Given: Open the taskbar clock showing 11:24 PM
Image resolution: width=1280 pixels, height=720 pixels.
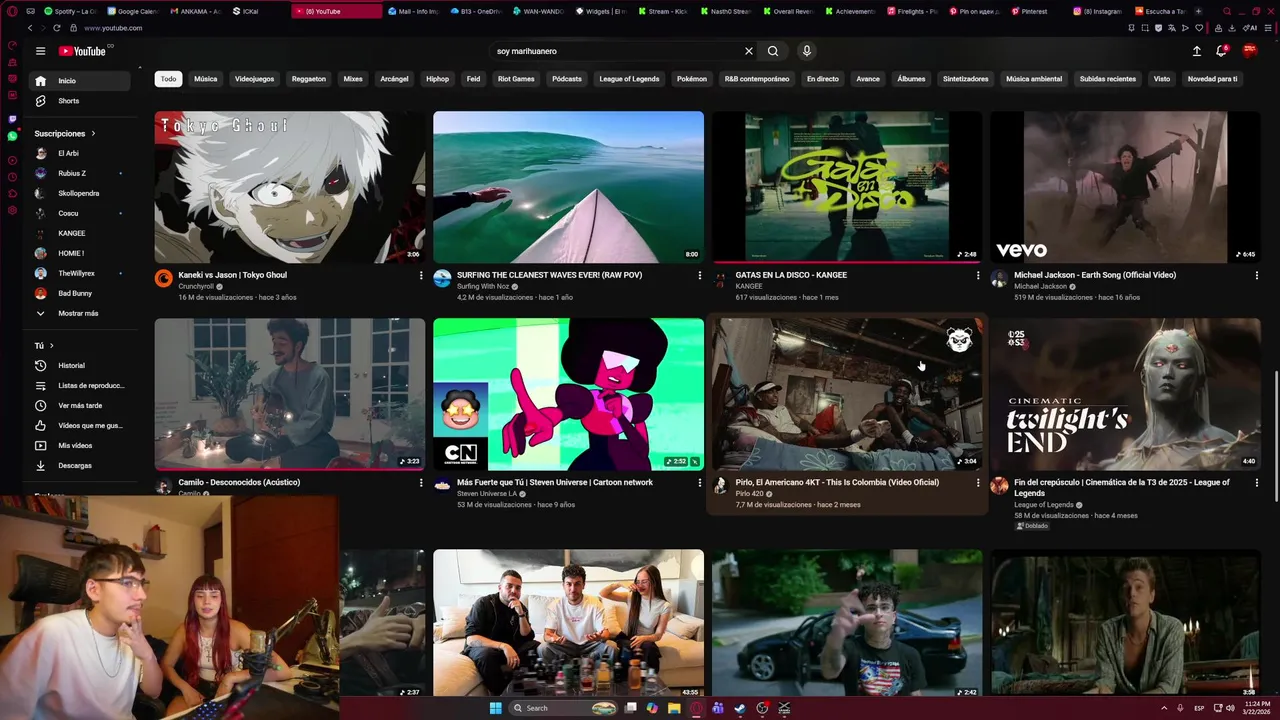Looking at the screenshot, I should (1256, 708).
